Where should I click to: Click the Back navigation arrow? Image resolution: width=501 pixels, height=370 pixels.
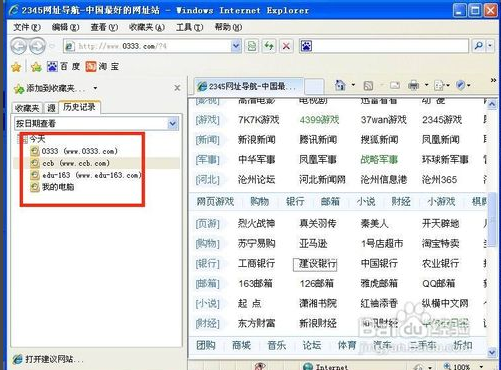coord(19,46)
